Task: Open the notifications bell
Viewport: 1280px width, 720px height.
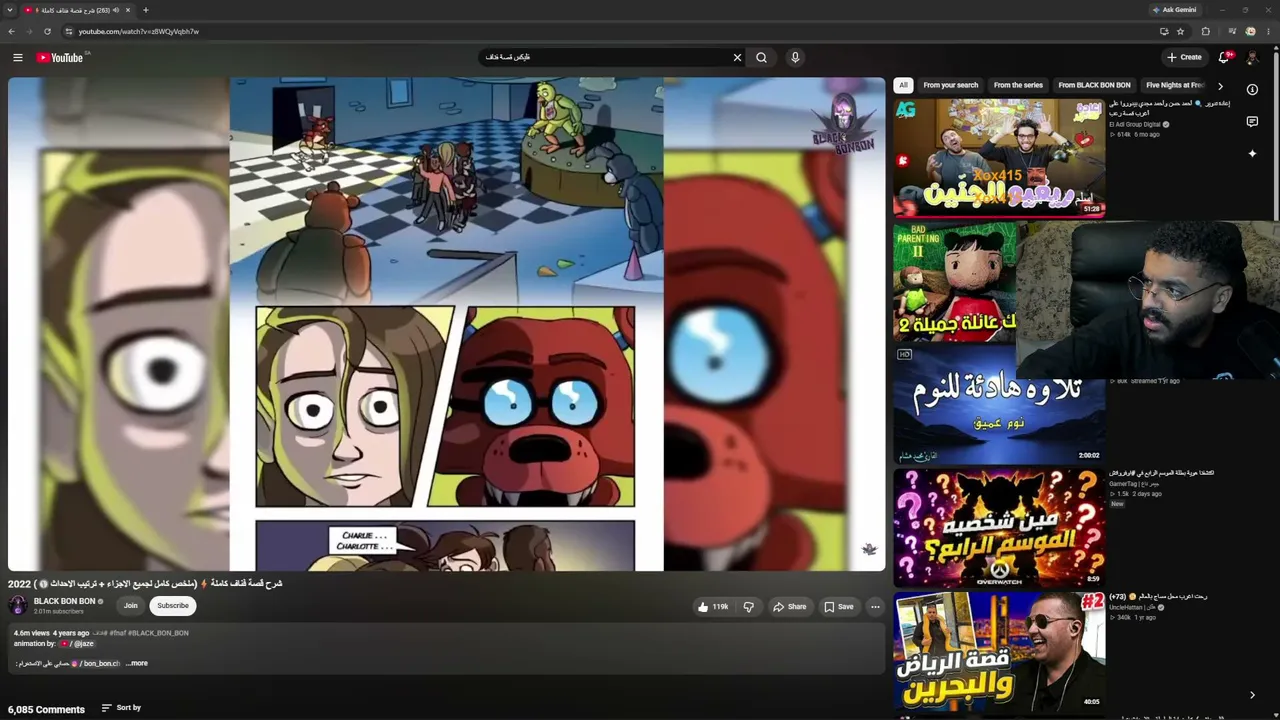Action: tap(1224, 57)
